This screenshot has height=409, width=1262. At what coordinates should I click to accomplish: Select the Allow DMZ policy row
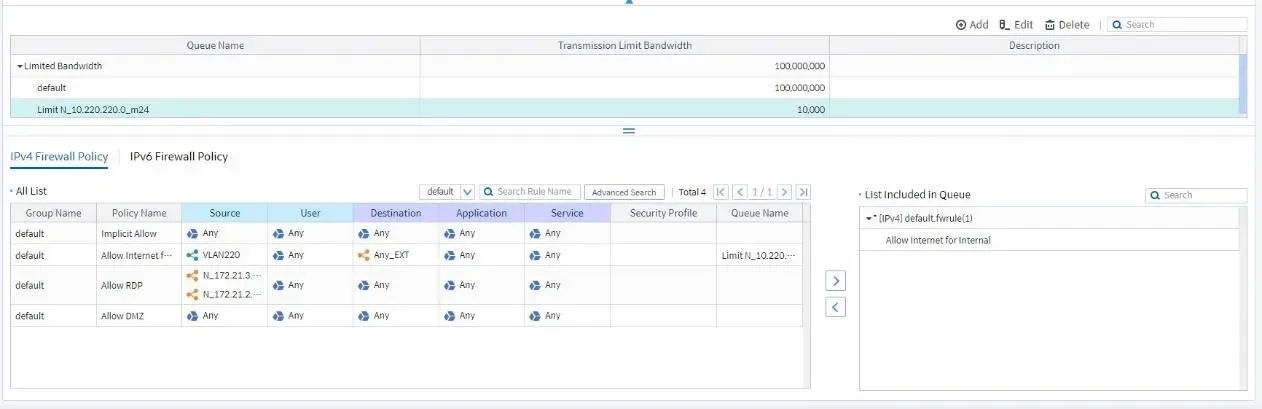point(406,316)
